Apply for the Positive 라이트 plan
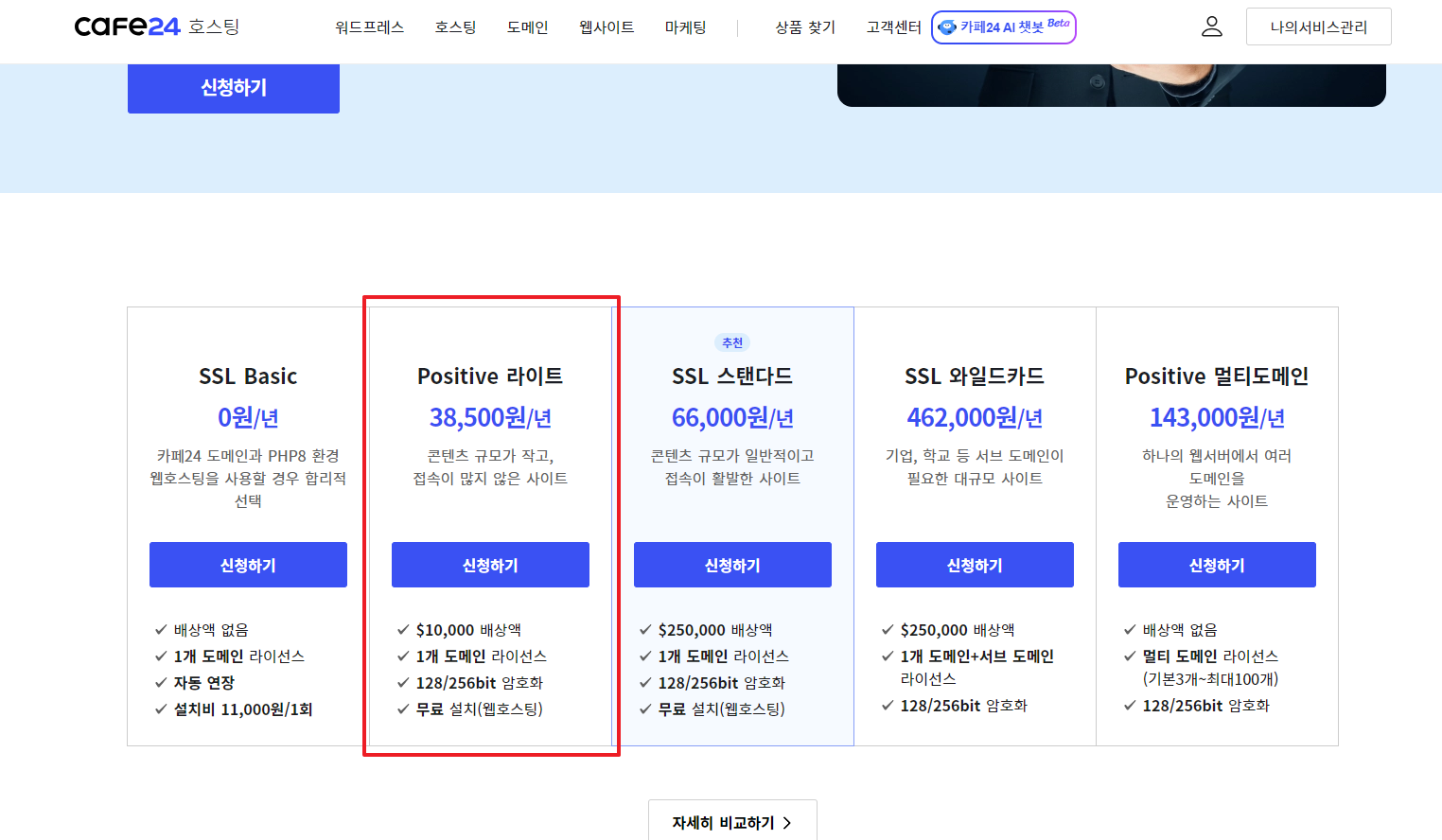 490,565
